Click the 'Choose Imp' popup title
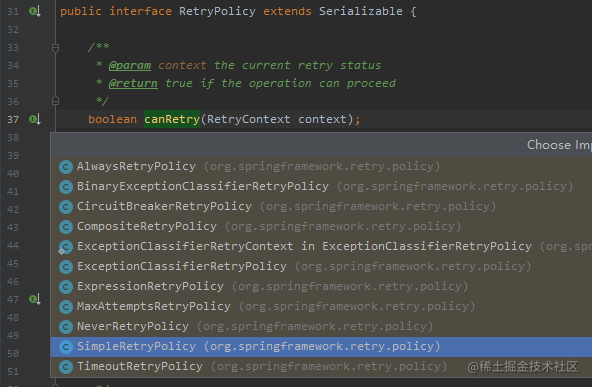Screen dimensions: 592x387 pyautogui.click(x=559, y=145)
